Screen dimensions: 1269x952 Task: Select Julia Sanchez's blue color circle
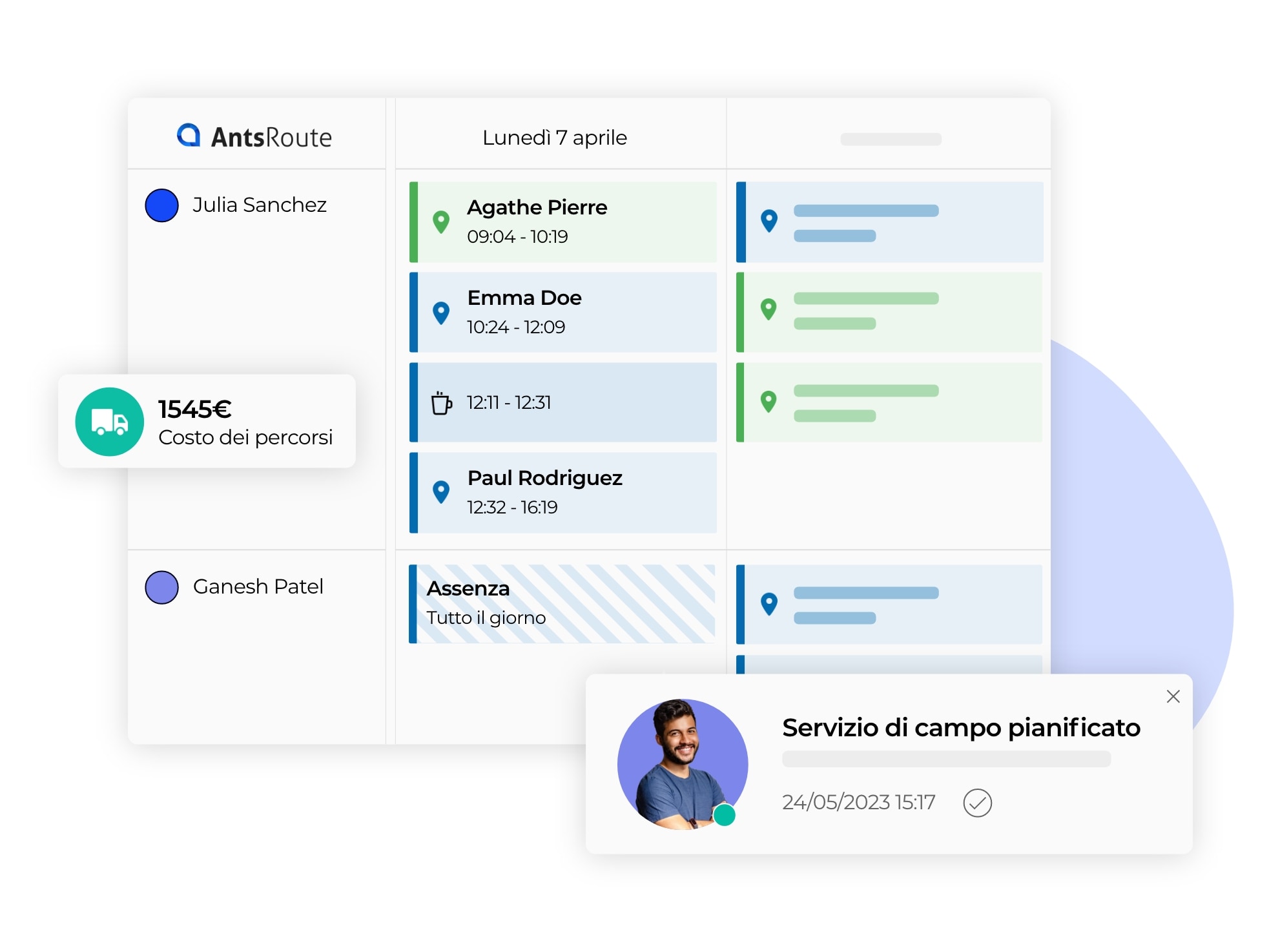(161, 205)
